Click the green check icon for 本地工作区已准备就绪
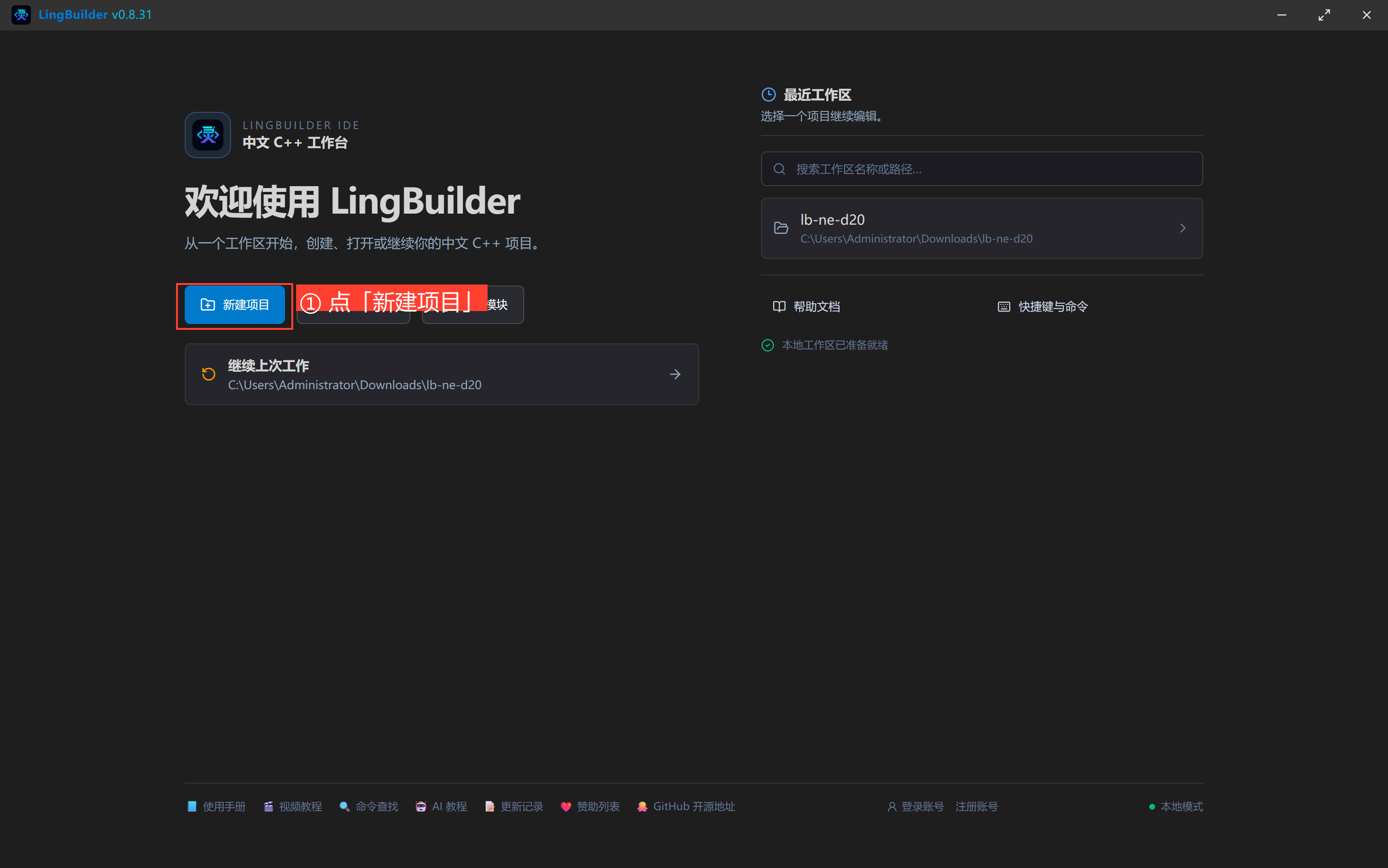This screenshot has width=1388, height=868. [767, 345]
